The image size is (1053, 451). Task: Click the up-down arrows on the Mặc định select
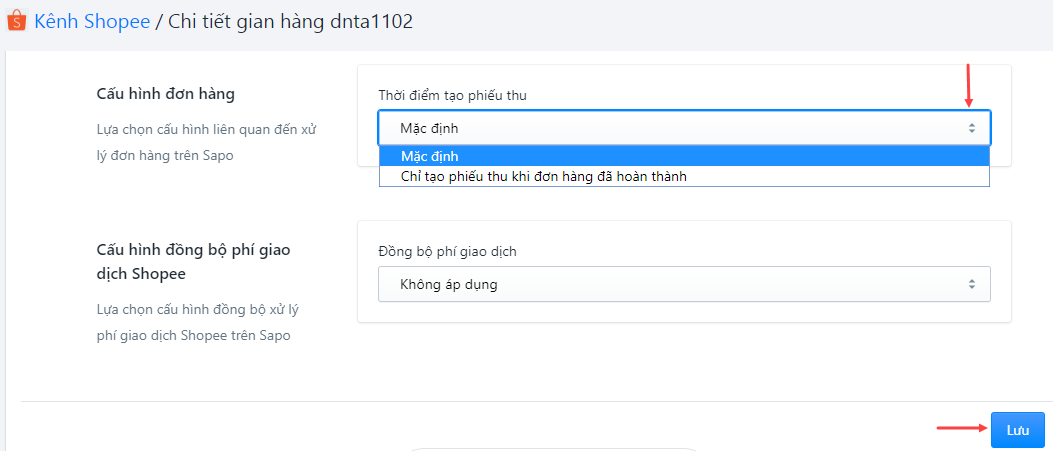tap(971, 128)
